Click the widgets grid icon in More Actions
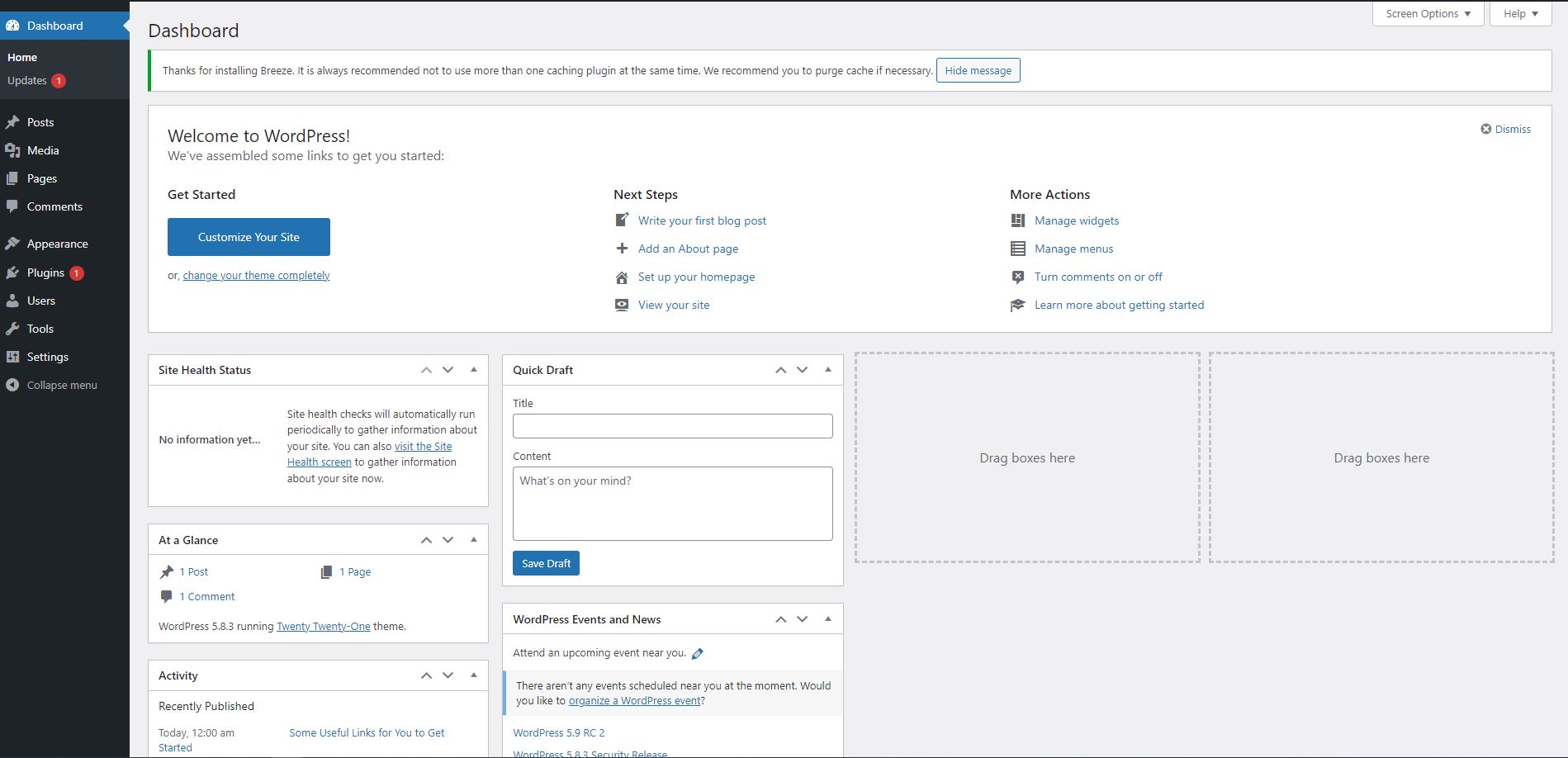Image resolution: width=1568 pixels, height=758 pixels. [x=1018, y=220]
